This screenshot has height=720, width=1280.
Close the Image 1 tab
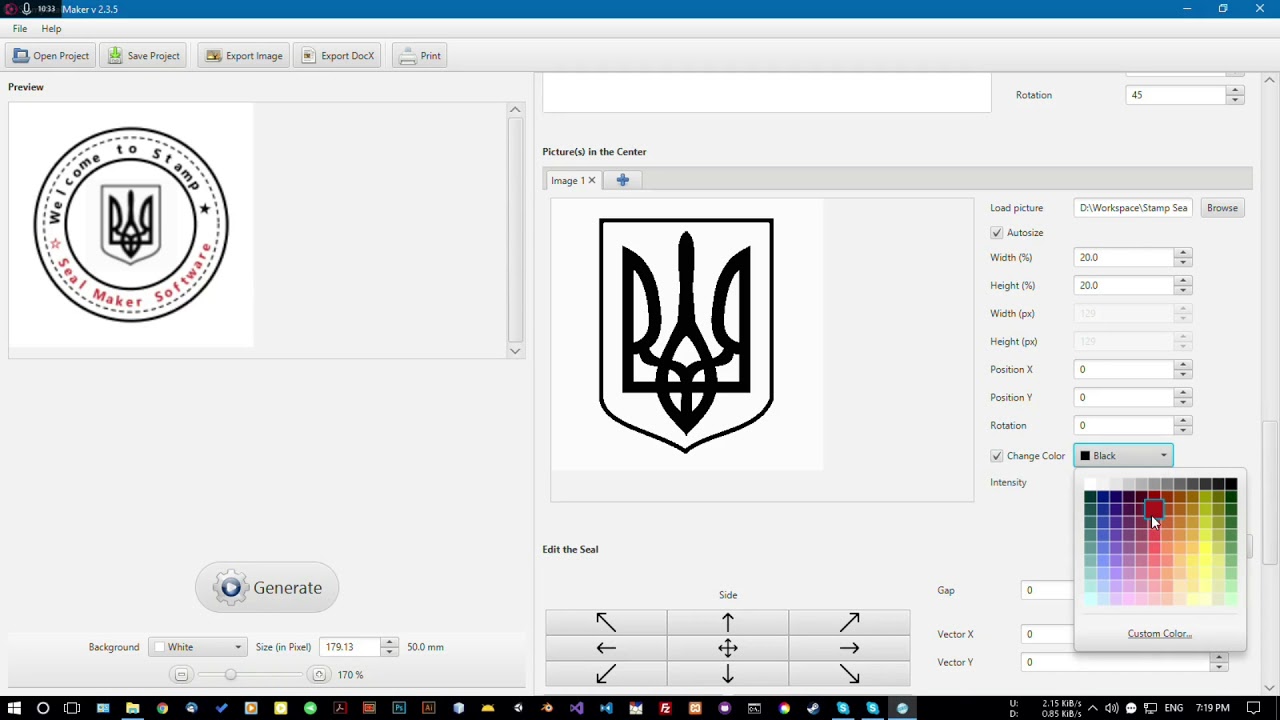[x=591, y=180]
